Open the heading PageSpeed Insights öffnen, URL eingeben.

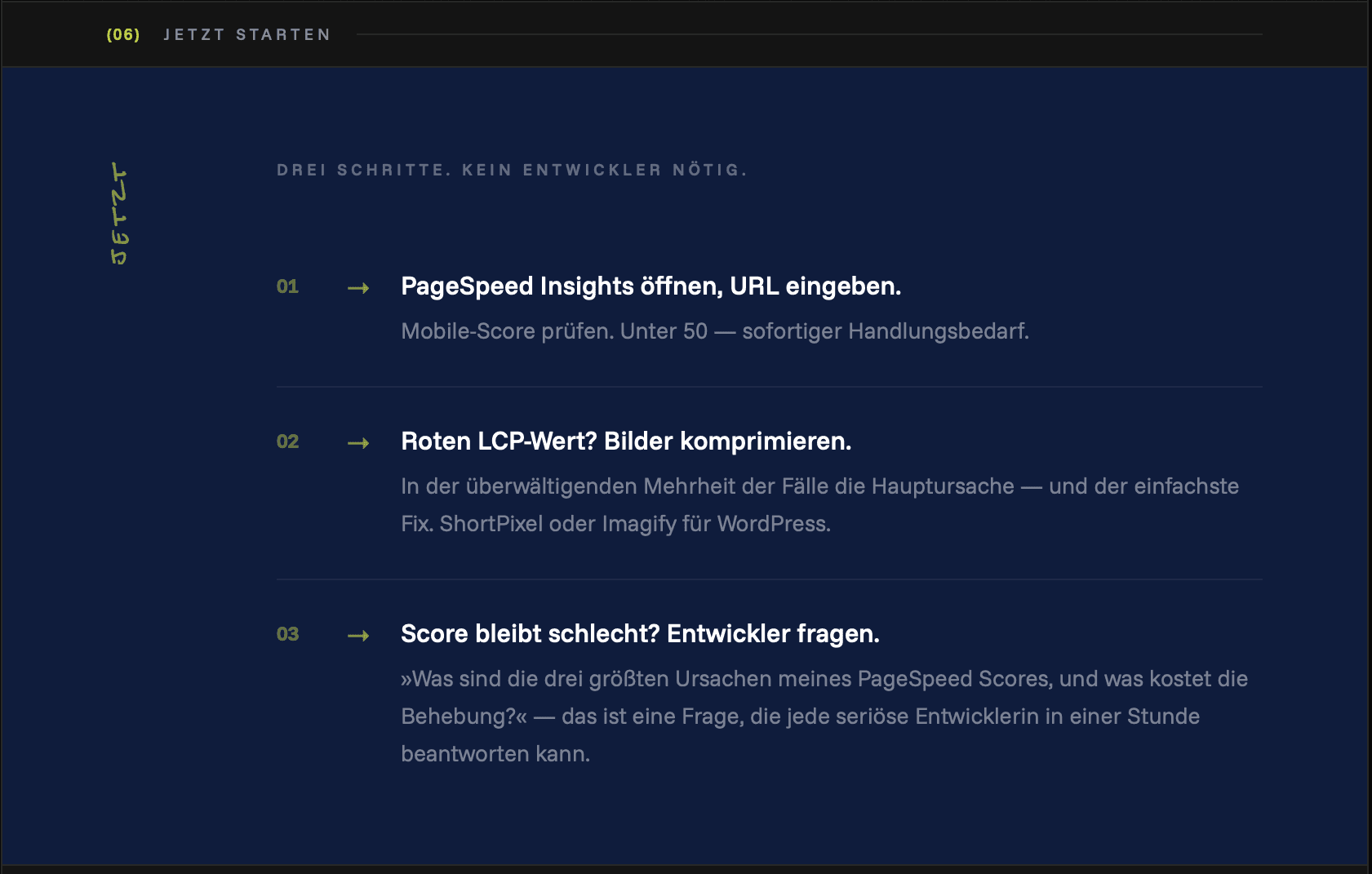tap(650, 286)
